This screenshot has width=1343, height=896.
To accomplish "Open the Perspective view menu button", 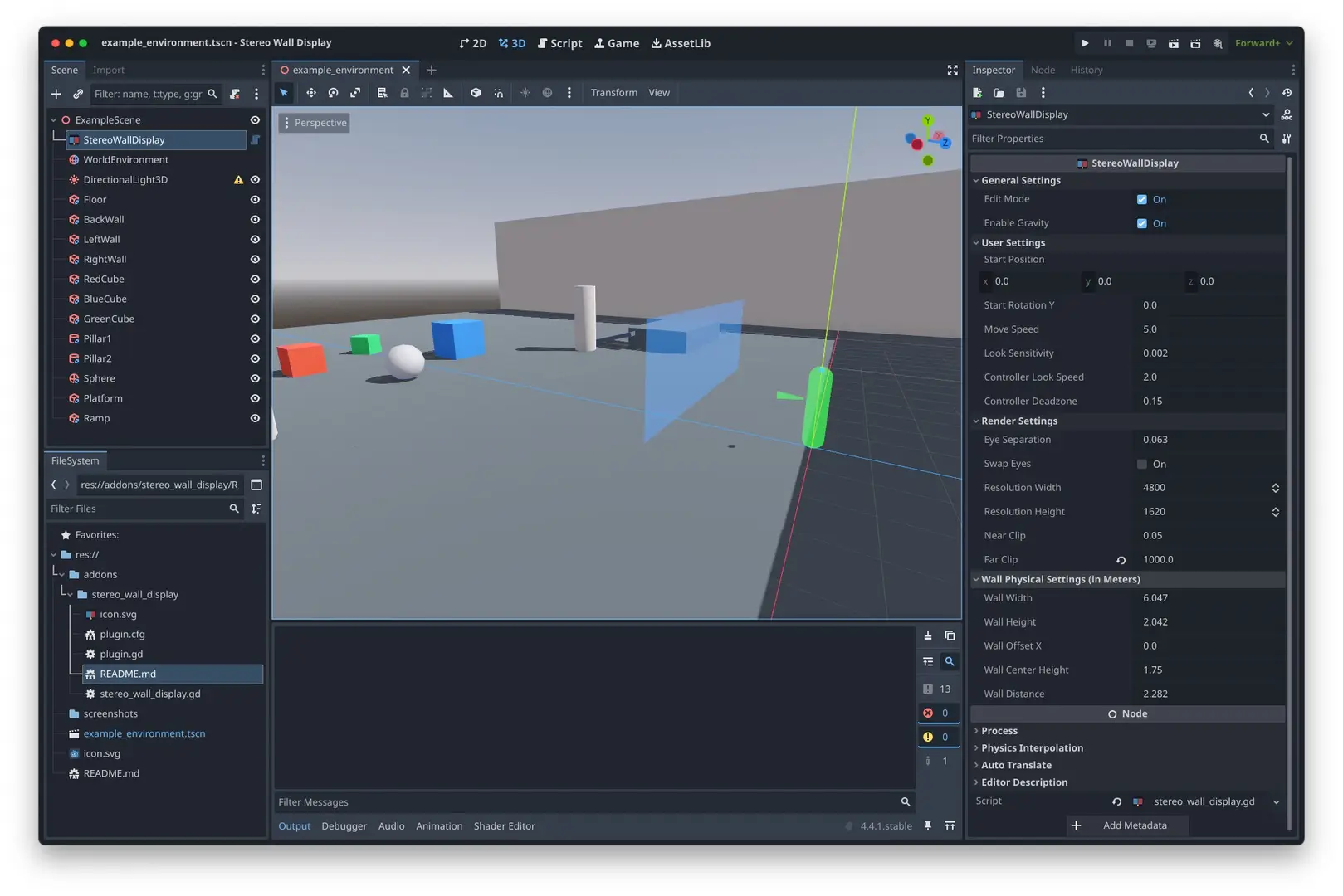I will tap(314, 123).
